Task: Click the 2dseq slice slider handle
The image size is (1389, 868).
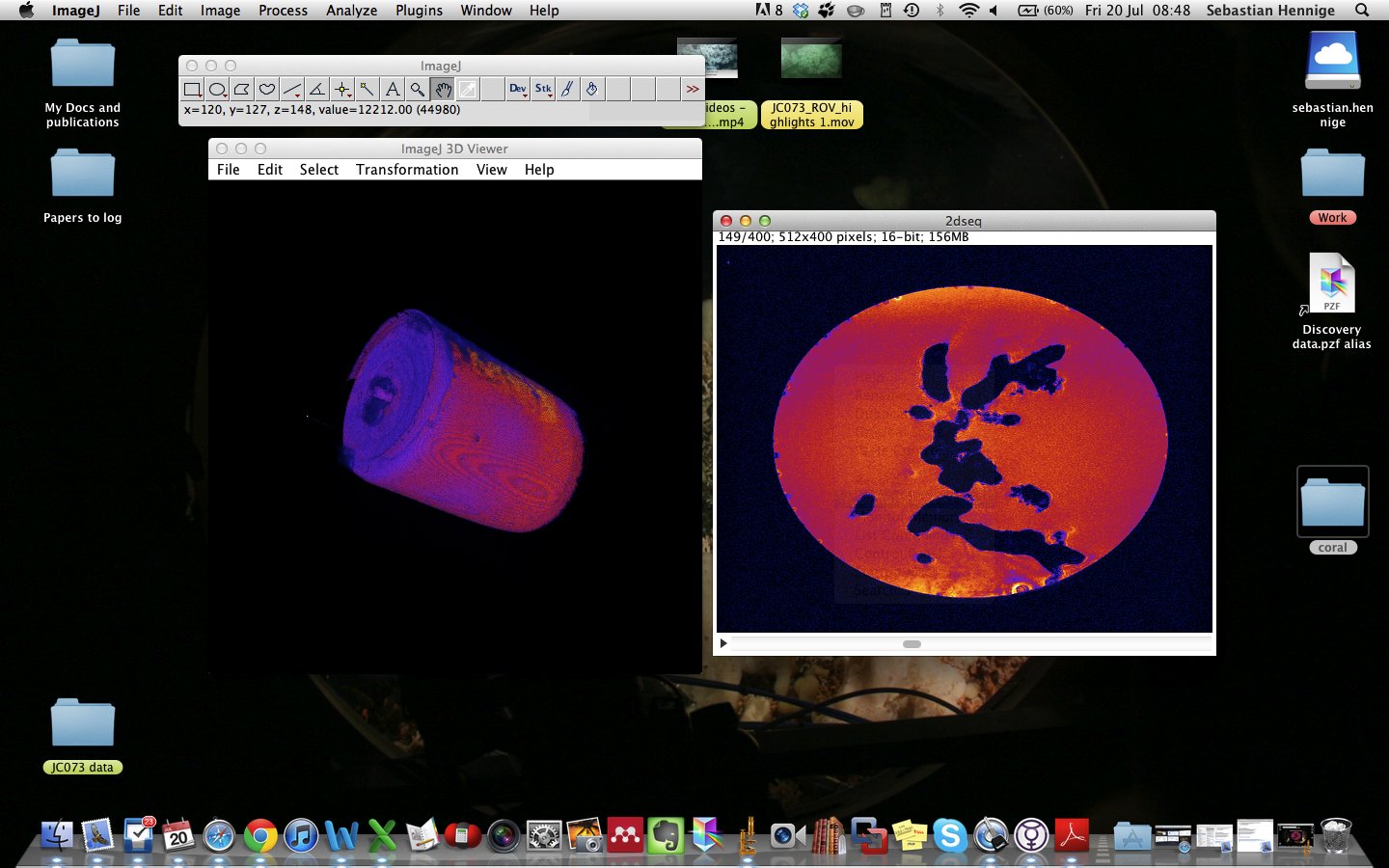Action: [912, 643]
